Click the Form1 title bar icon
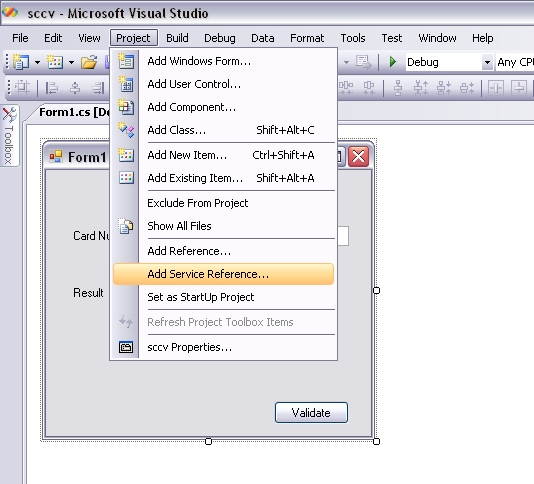This screenshot has width=534, height=484. coord(56,157)
